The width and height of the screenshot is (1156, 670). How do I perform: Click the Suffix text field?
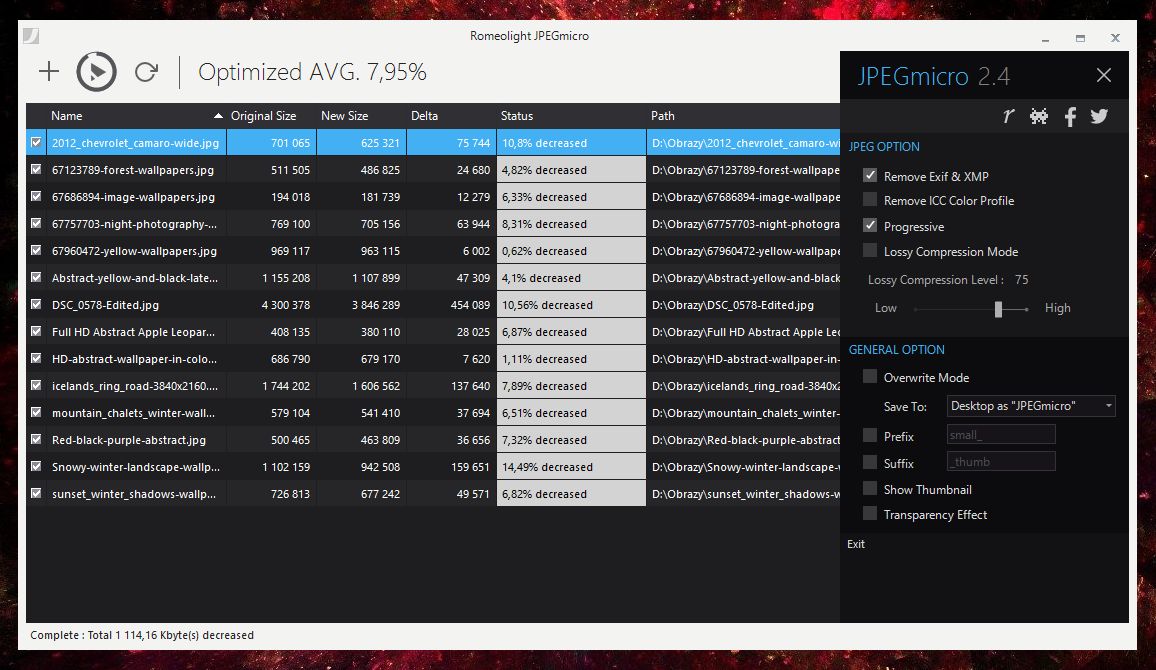[1000, 461]
